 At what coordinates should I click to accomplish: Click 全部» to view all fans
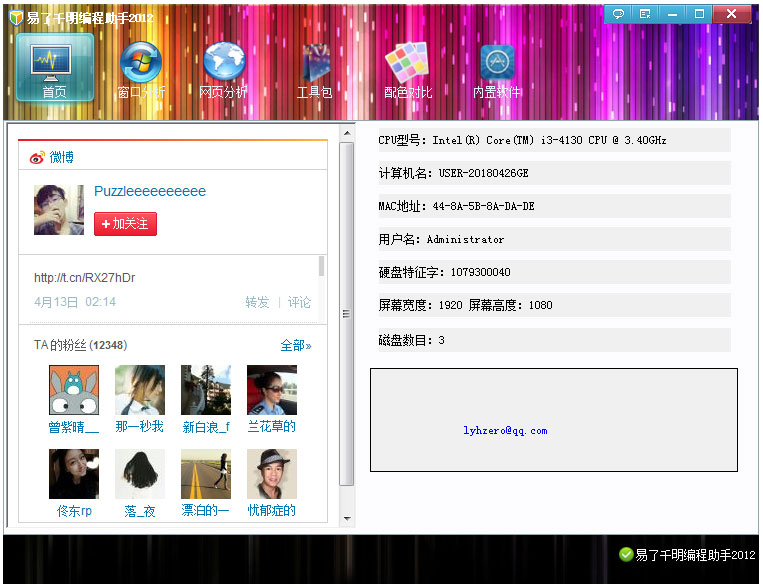pyautogui.click(x=296, y=346)
